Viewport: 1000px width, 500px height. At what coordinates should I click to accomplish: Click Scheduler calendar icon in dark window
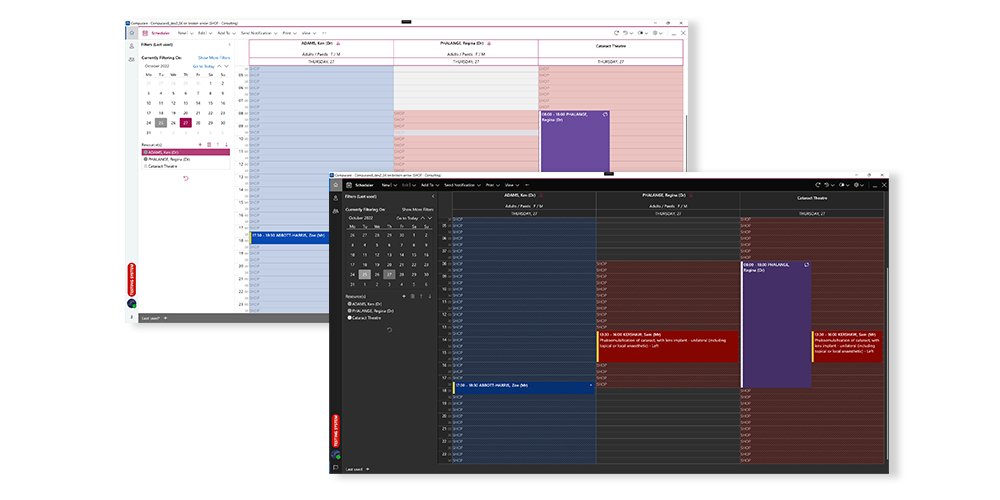point(349,185)
